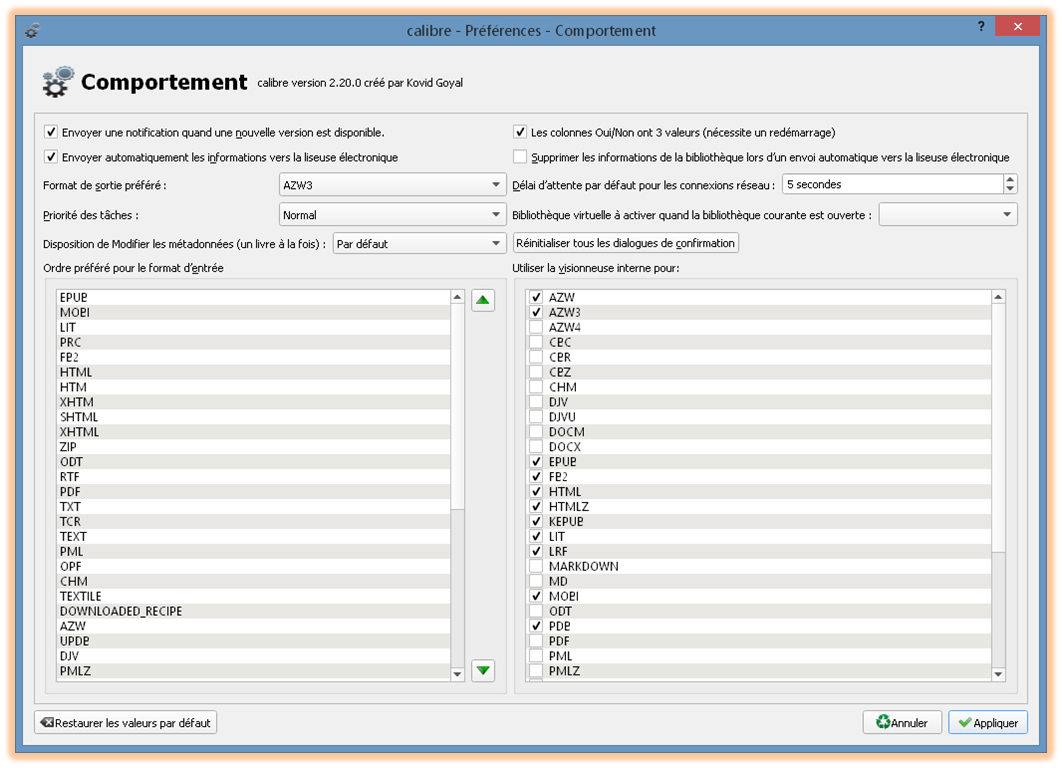Viewport: 1062px width, 768px height.
Task: Select TCR in the input format order list
Action: [x=254, y=521]
